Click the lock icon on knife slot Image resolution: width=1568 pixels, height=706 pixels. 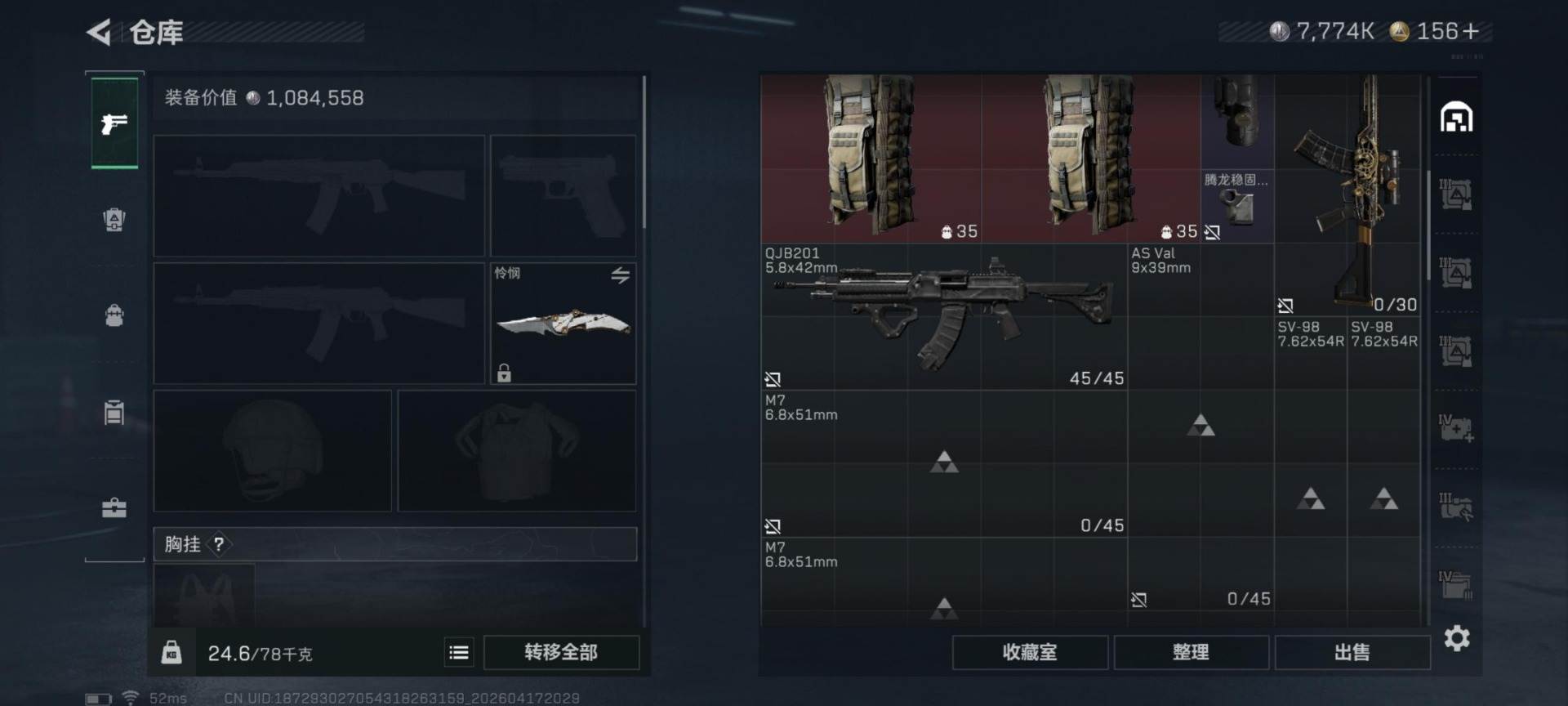pos(504,373)
